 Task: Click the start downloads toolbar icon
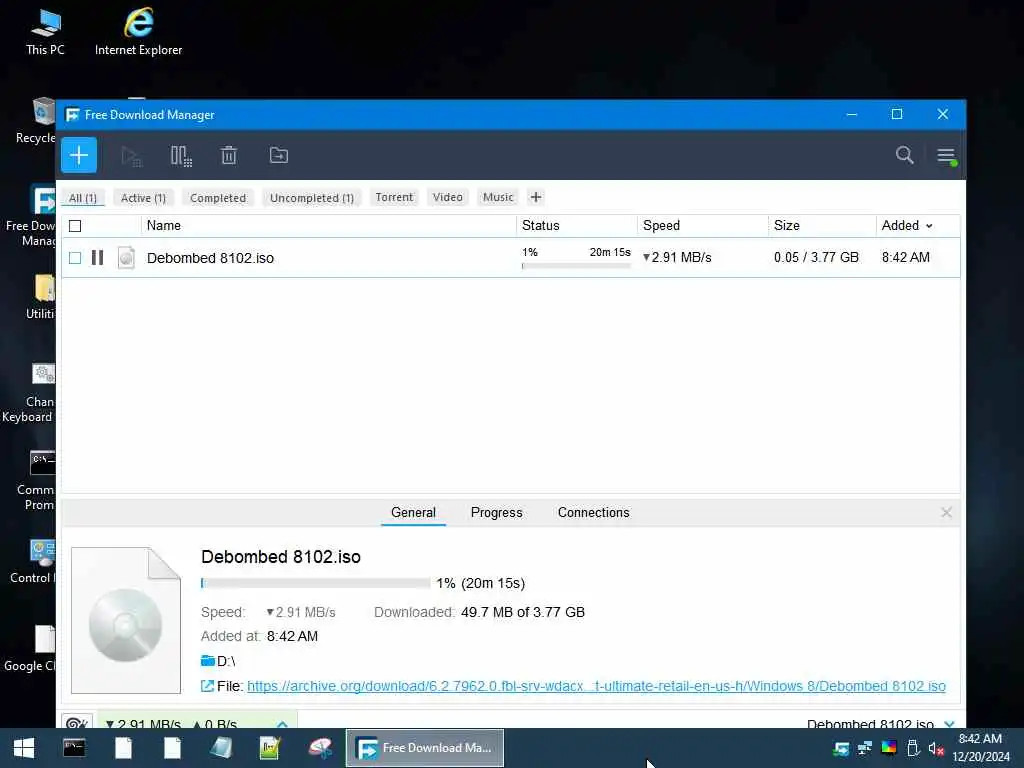(131, 156)
